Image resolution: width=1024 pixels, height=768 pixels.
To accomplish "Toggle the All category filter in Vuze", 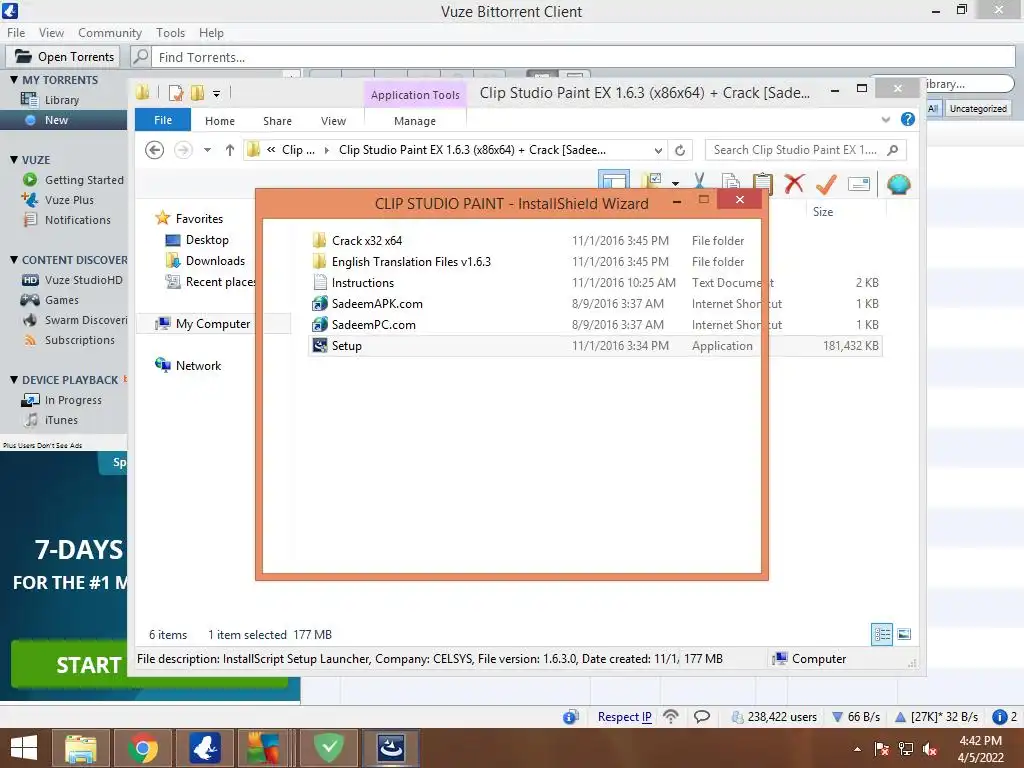I will point(933,108).
